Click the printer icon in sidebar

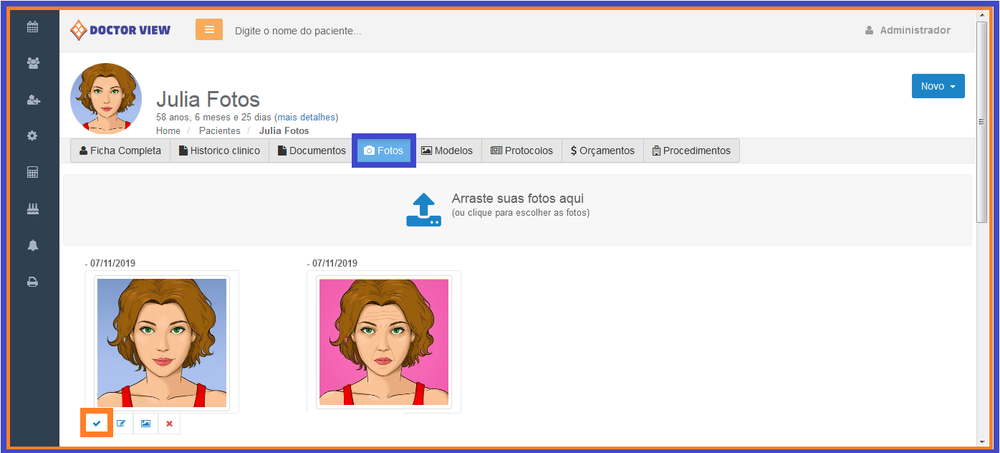point(32,282)
